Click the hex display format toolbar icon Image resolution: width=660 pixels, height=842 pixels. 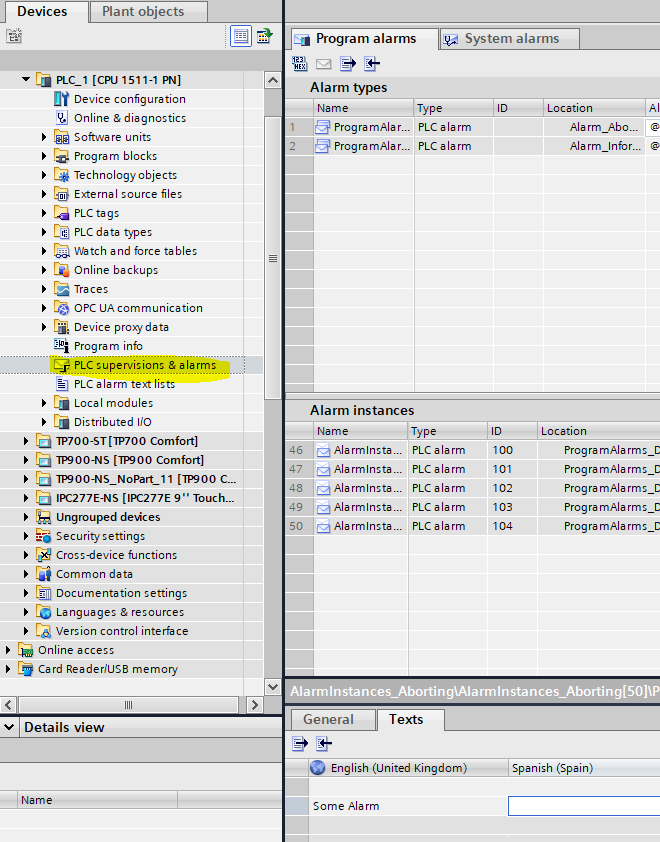(299, 64)
